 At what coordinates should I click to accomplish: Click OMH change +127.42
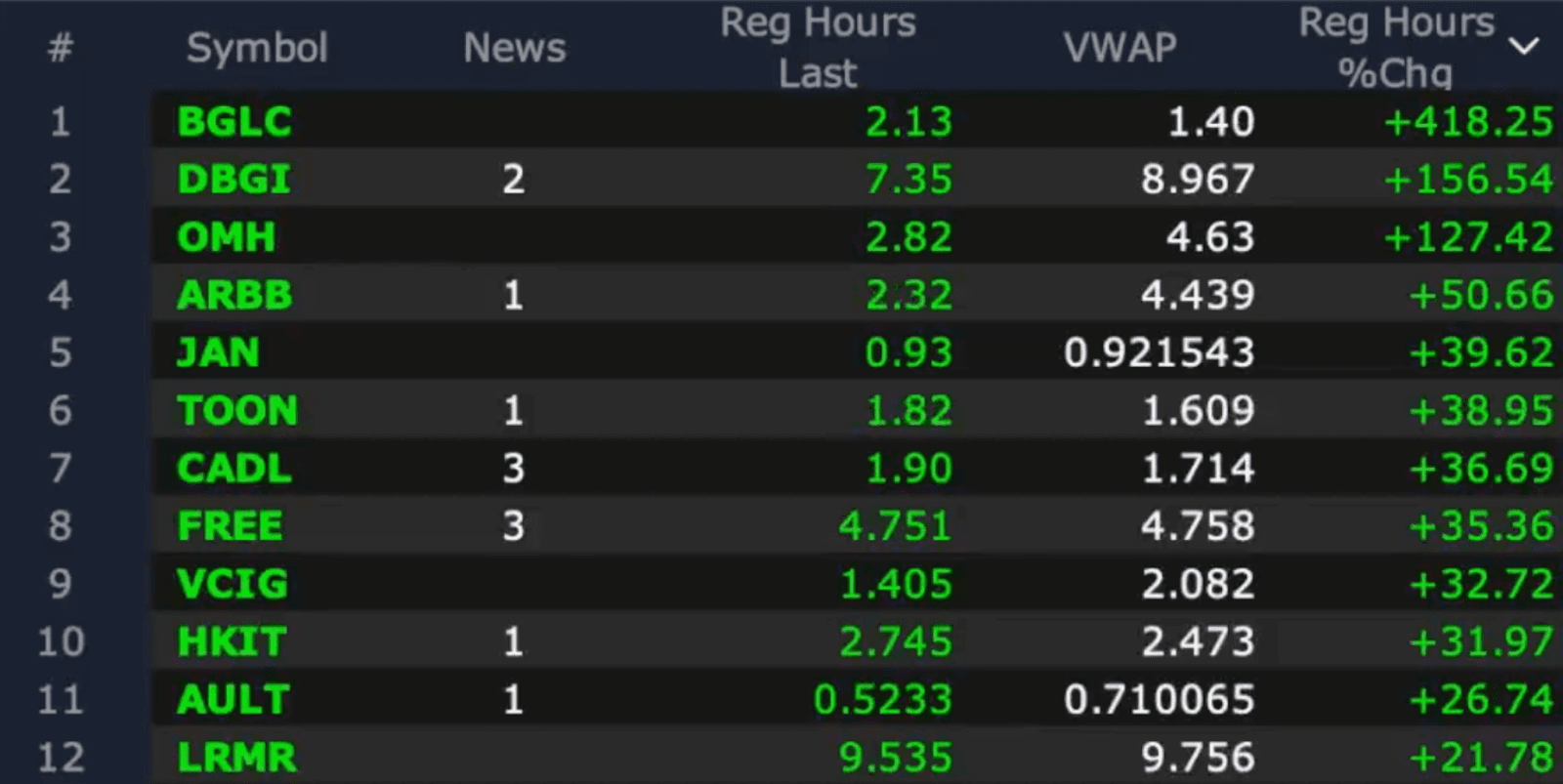pos(1468,236)
